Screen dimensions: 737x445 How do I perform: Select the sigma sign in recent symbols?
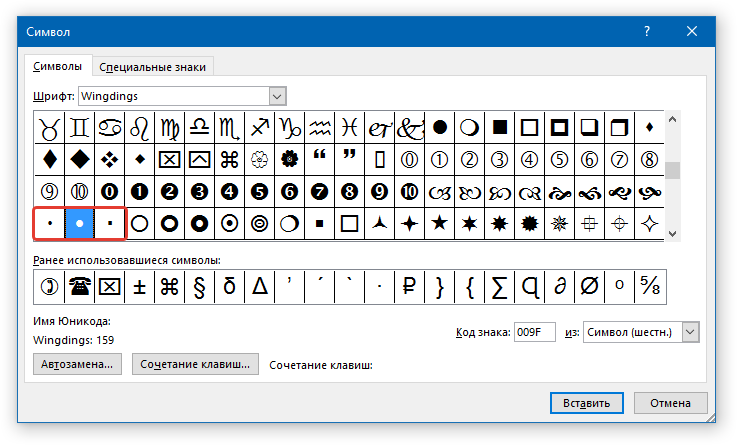pos(500,286)
